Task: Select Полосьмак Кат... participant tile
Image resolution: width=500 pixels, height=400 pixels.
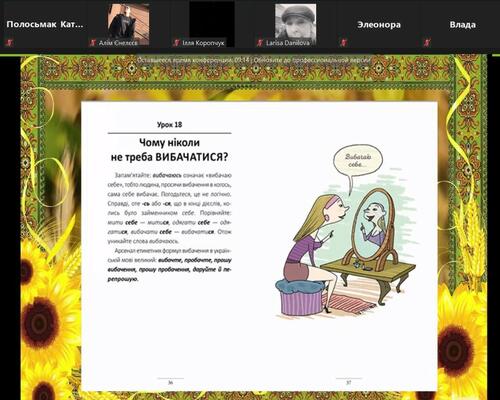Action: [45, 25]
